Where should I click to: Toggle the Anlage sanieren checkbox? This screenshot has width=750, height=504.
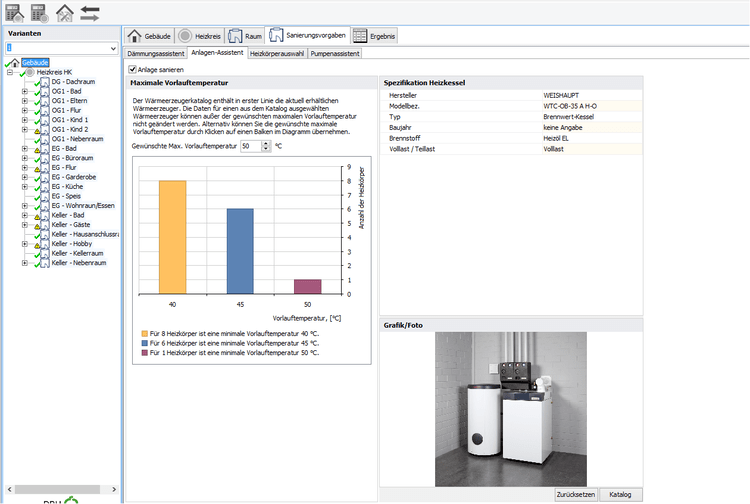[x=132, y=69]
